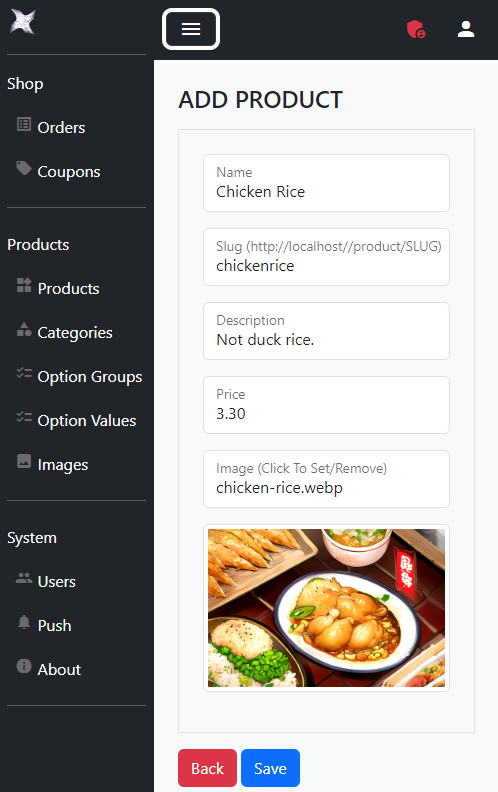Click the star logo in top corner
498x792 pixels.
tap(23, 22)
